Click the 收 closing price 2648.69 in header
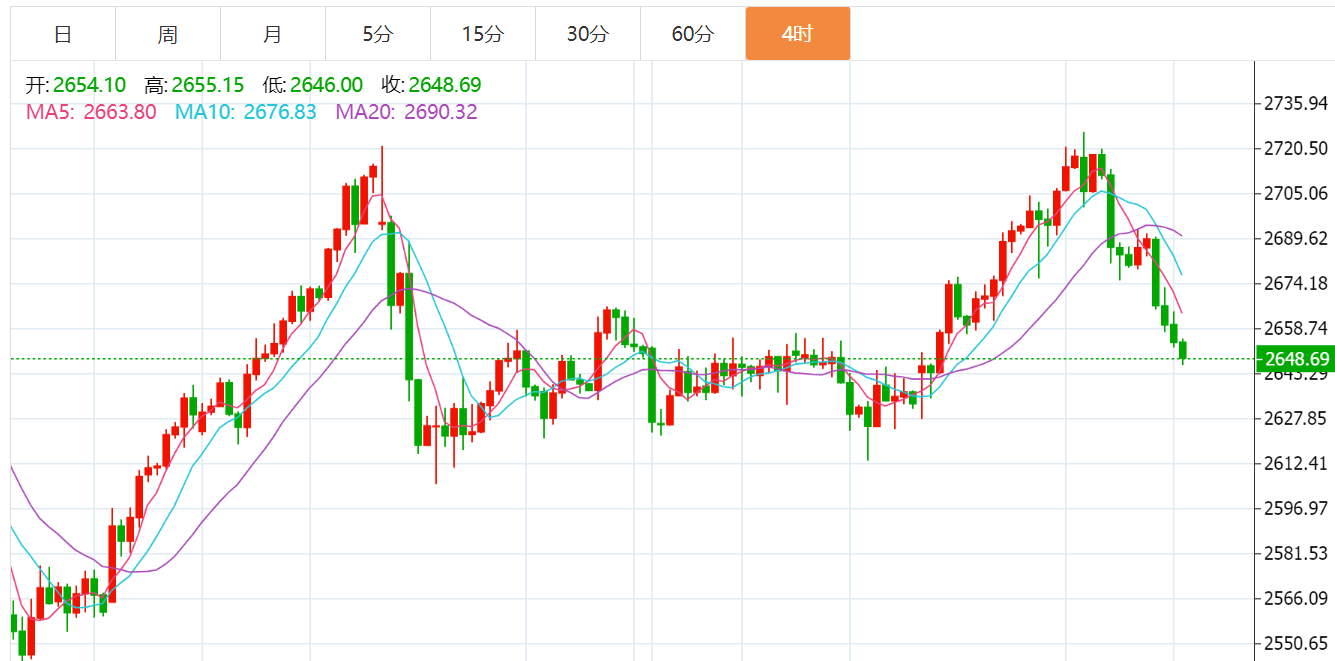 coord(445,85)
